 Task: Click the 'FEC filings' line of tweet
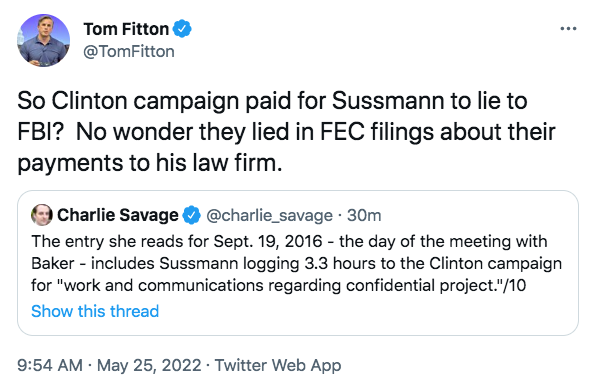[286, 132]
